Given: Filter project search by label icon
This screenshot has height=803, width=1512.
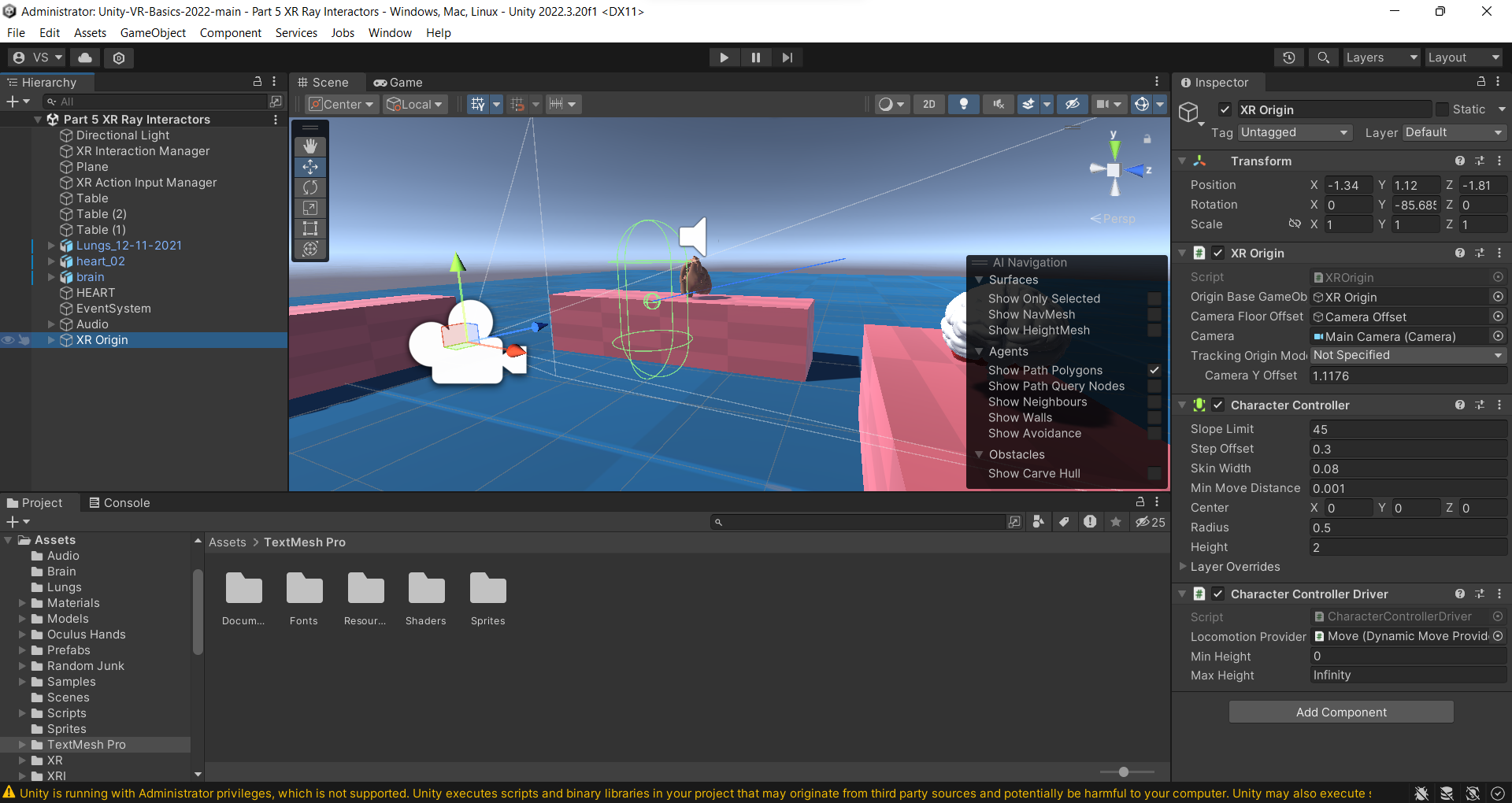Looking at the screenshot, I should pos(1065,522).
